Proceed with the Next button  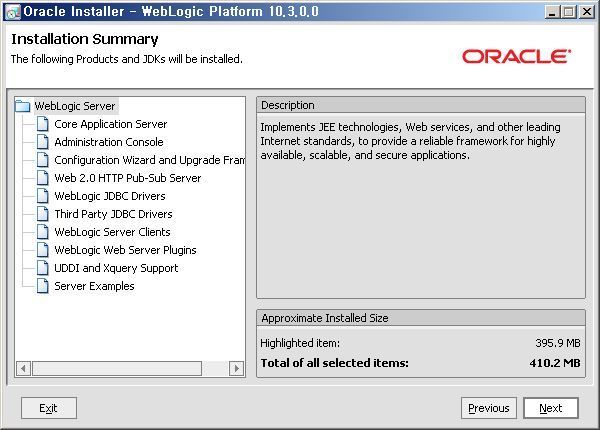(x=551, y=408)
